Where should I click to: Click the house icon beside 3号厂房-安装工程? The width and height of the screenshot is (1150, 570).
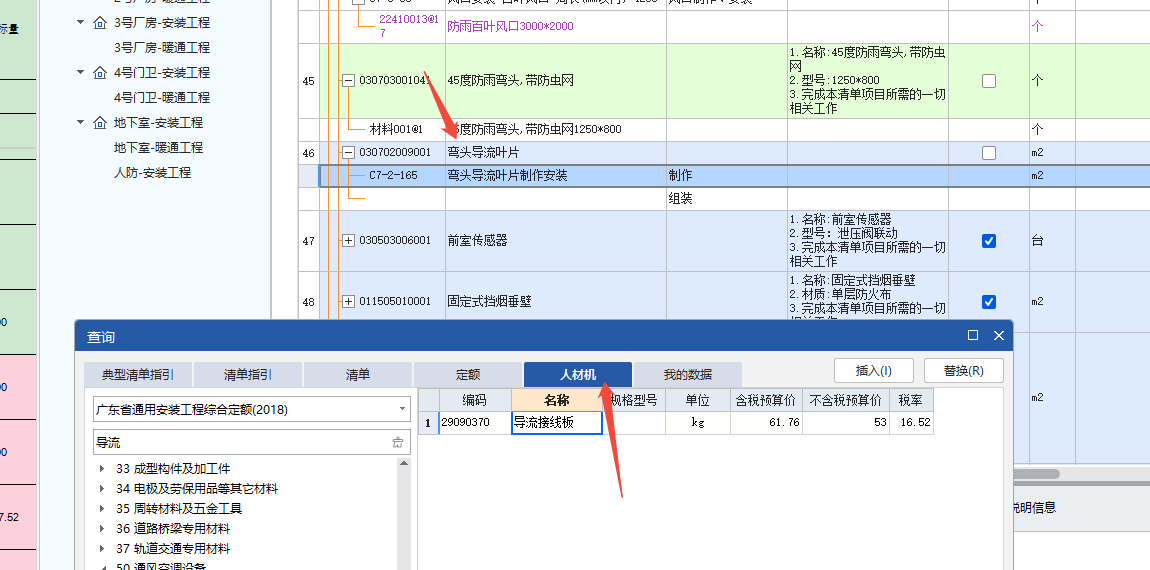(x=100, y=23)
